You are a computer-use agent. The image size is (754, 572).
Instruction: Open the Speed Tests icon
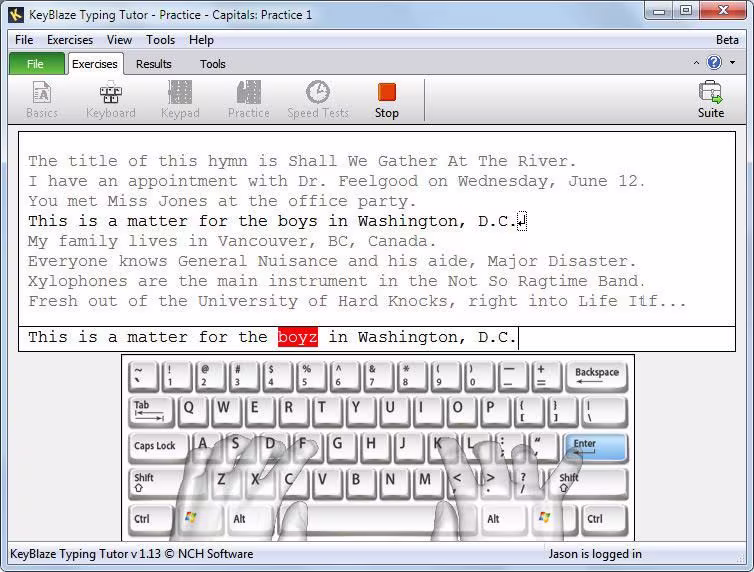pos(318,99)
